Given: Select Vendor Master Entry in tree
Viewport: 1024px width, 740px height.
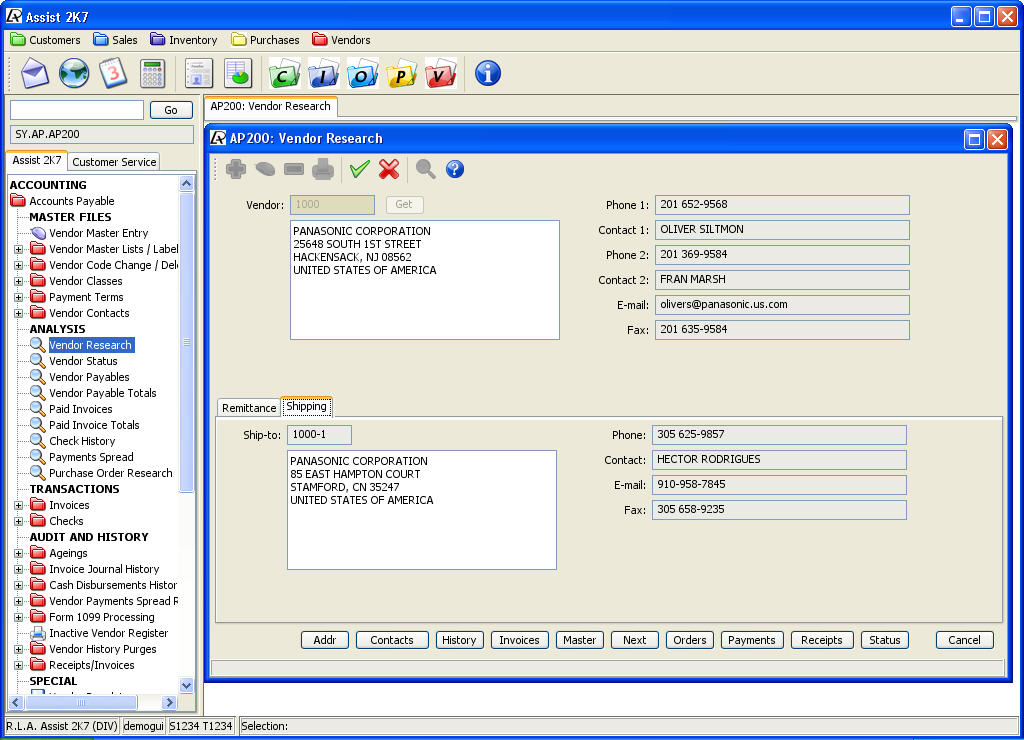Looking at the screenshot, I should (99, 233).
